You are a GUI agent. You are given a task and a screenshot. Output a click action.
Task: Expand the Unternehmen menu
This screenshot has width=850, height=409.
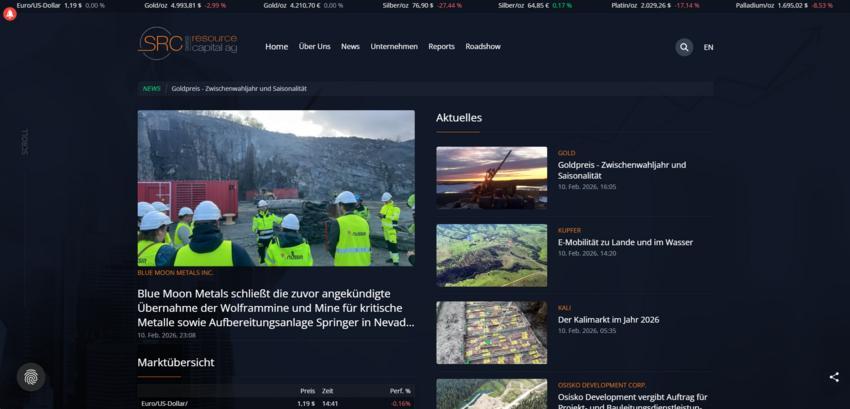(394, 47)
